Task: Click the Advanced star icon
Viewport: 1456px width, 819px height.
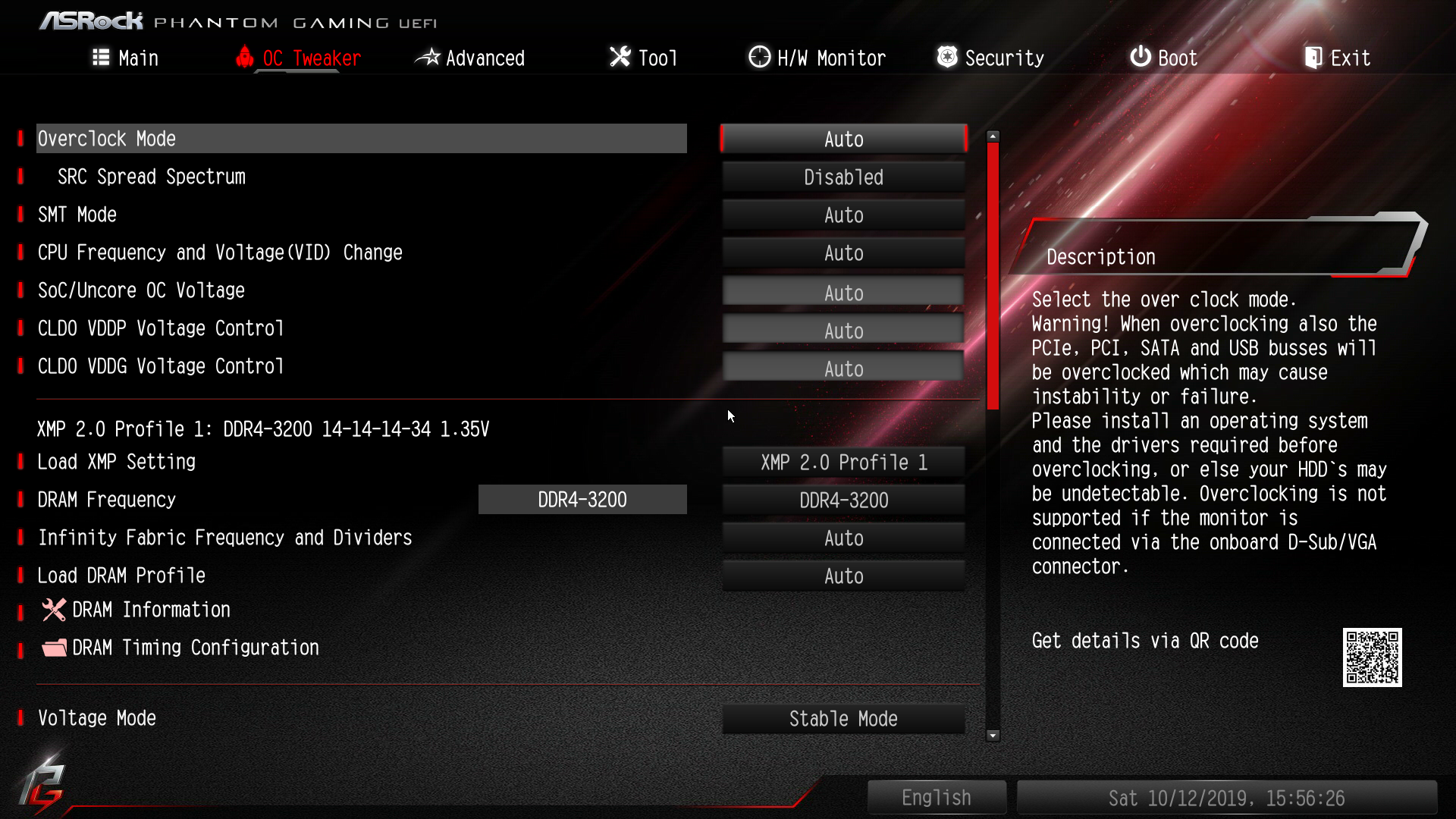Action: click(428, 57)
